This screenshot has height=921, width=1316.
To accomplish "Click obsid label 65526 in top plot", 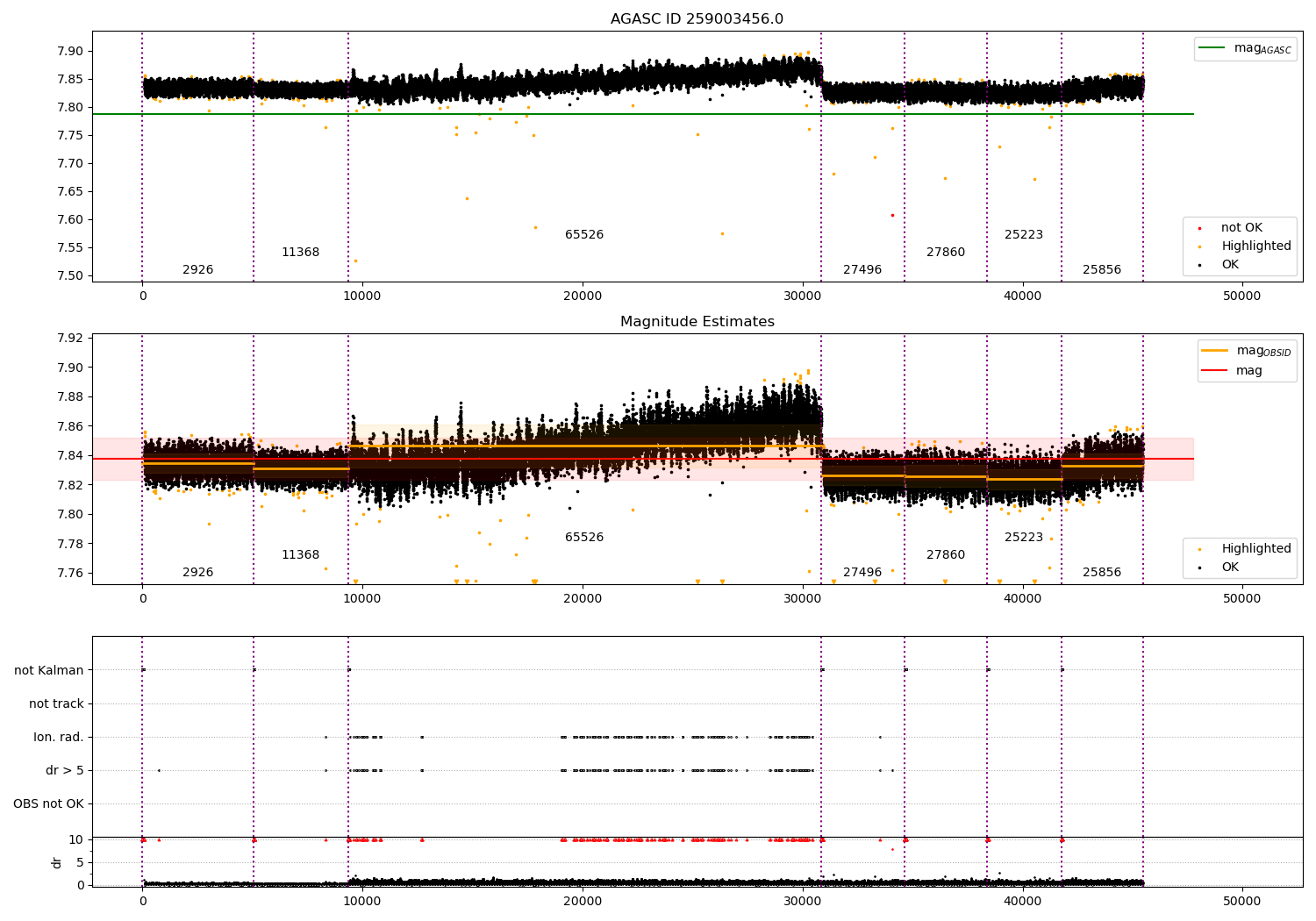I will coord(584,234).
